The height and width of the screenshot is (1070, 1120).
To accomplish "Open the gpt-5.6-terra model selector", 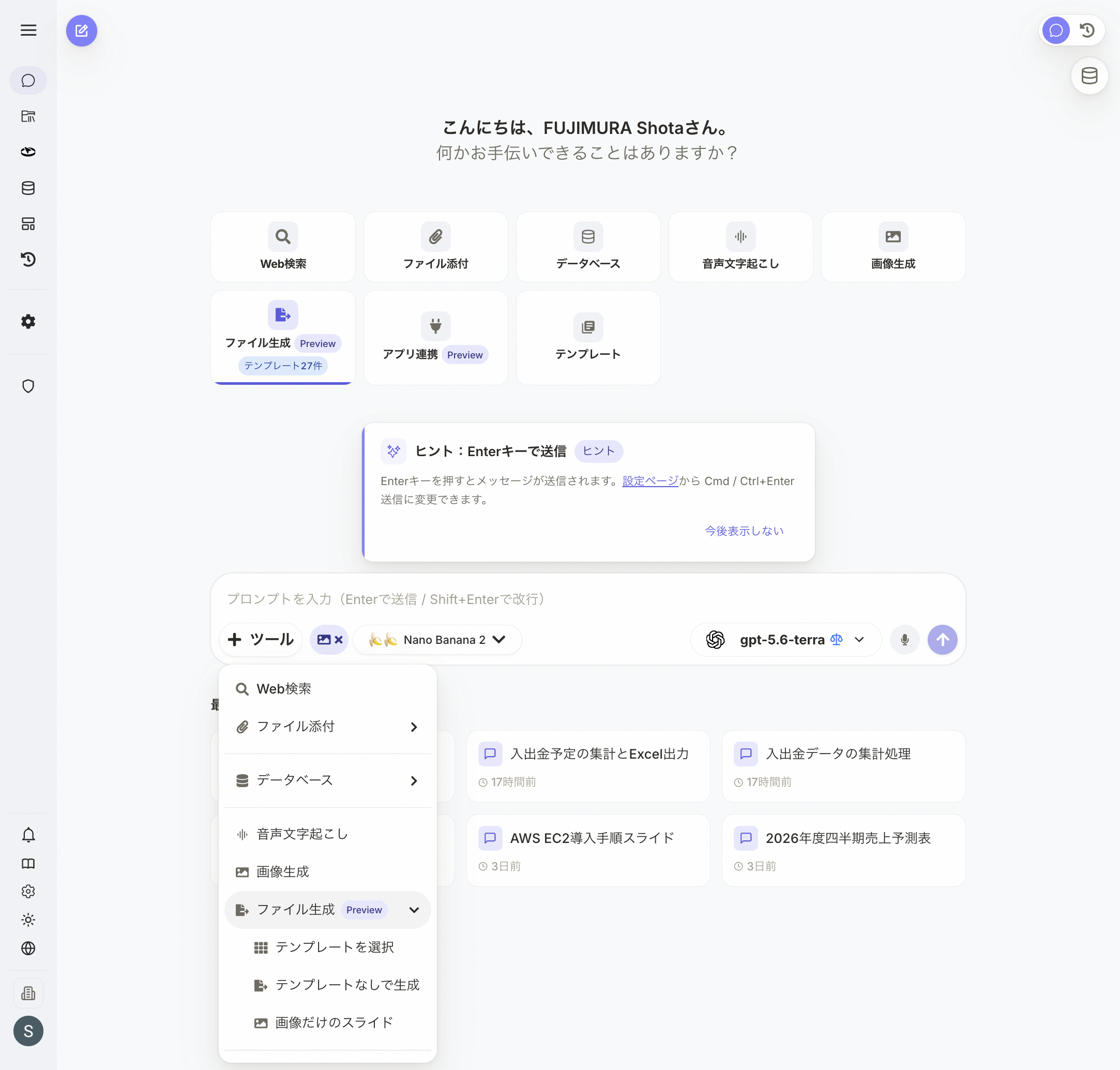I will [x=785, y=639].
